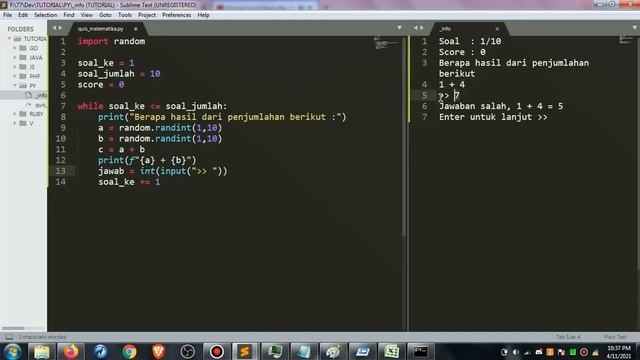Expand the RUBY folder arrow
This screenshot has width=640, height=360.
coord(15,114)
